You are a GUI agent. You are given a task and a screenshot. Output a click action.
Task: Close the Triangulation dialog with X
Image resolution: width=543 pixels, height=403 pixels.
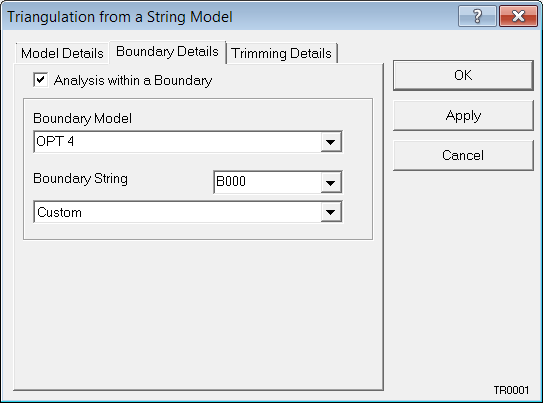point(518,16)
